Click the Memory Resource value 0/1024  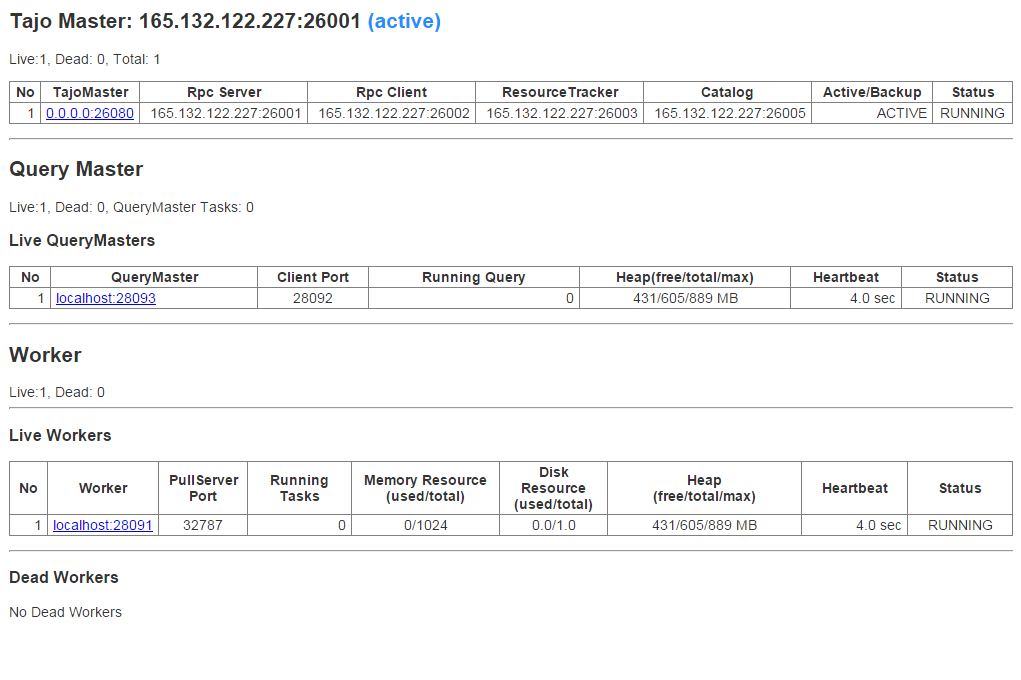pyautogui.click(x=425, y=525)
